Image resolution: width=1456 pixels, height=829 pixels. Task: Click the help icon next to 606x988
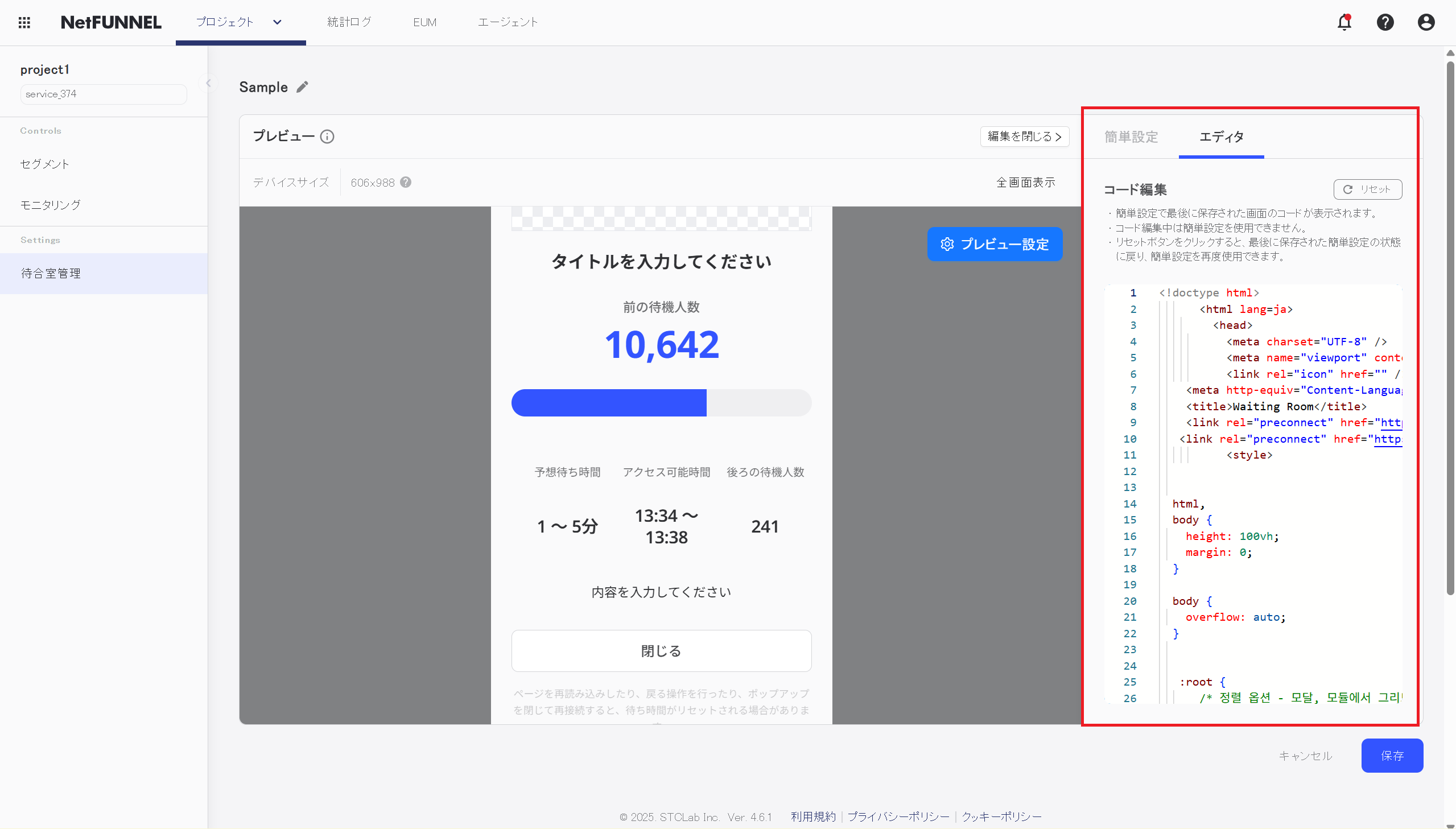point(405,182)
